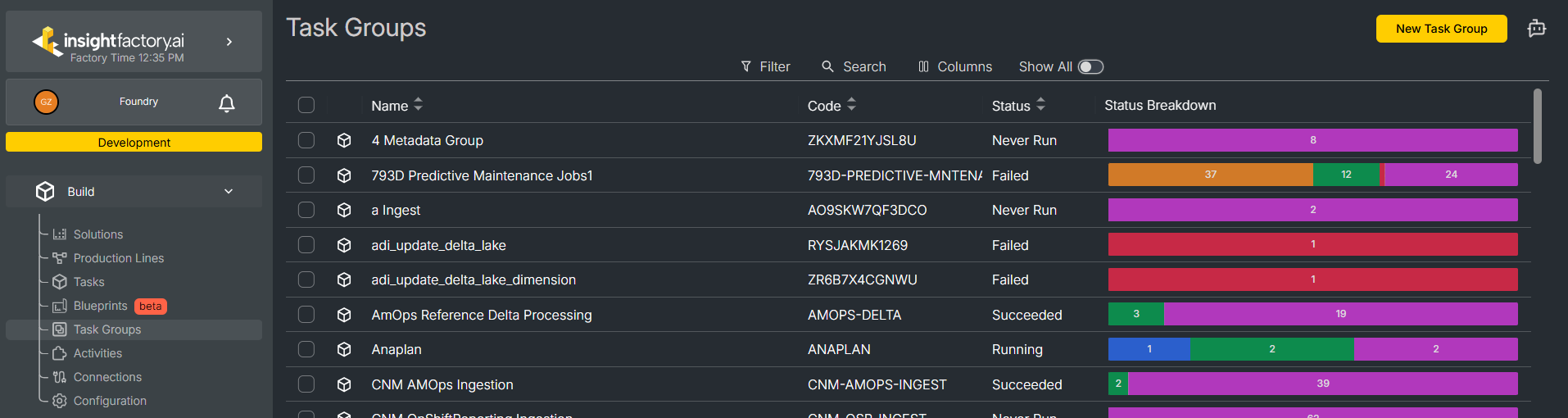Click the cube icon for adi_update_delta_lake row

[x=344, y=245]
